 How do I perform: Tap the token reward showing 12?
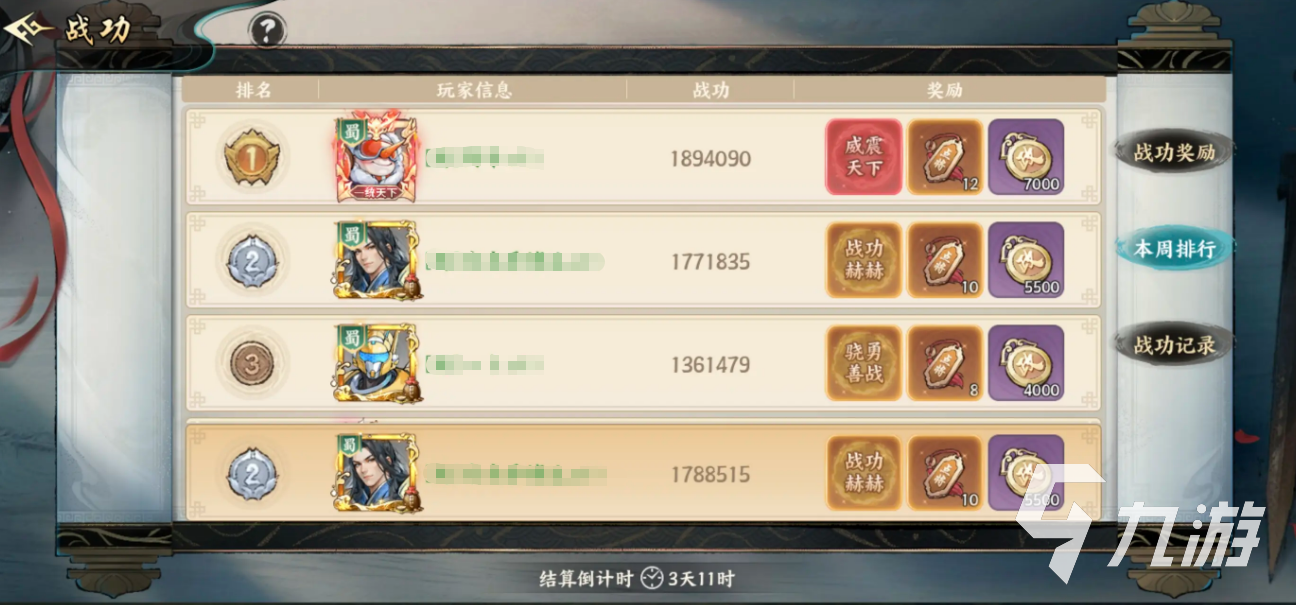[945, 158]
